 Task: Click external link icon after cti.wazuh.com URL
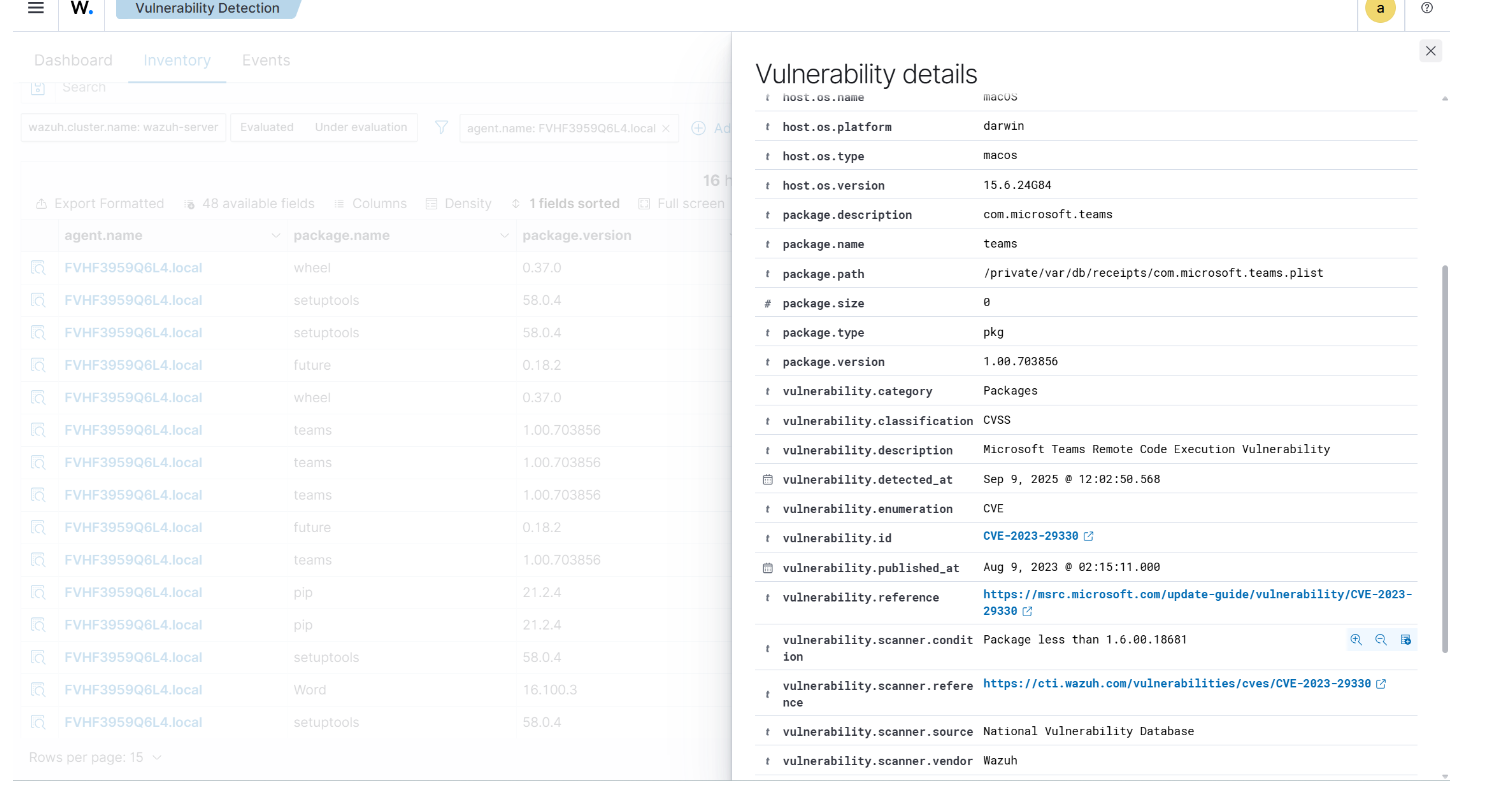[x=1381, y=684]
